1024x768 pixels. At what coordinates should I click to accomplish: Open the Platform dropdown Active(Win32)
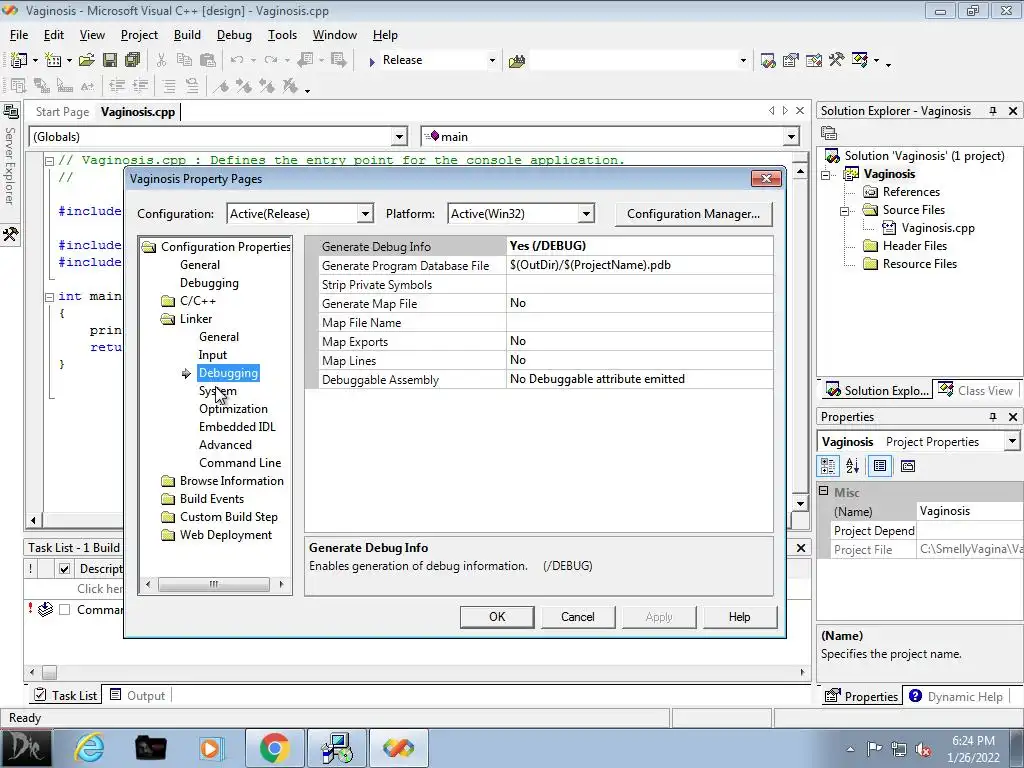coord(586,214)
